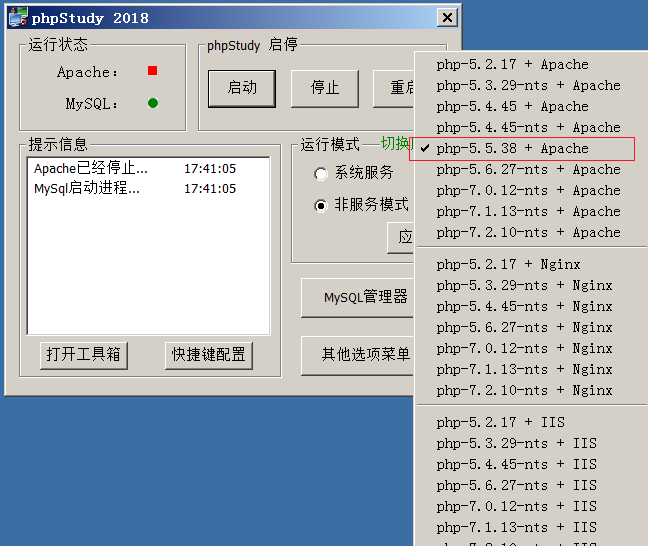
Task: Click the green MySQL status indicator
Action: tap(153, 103)
